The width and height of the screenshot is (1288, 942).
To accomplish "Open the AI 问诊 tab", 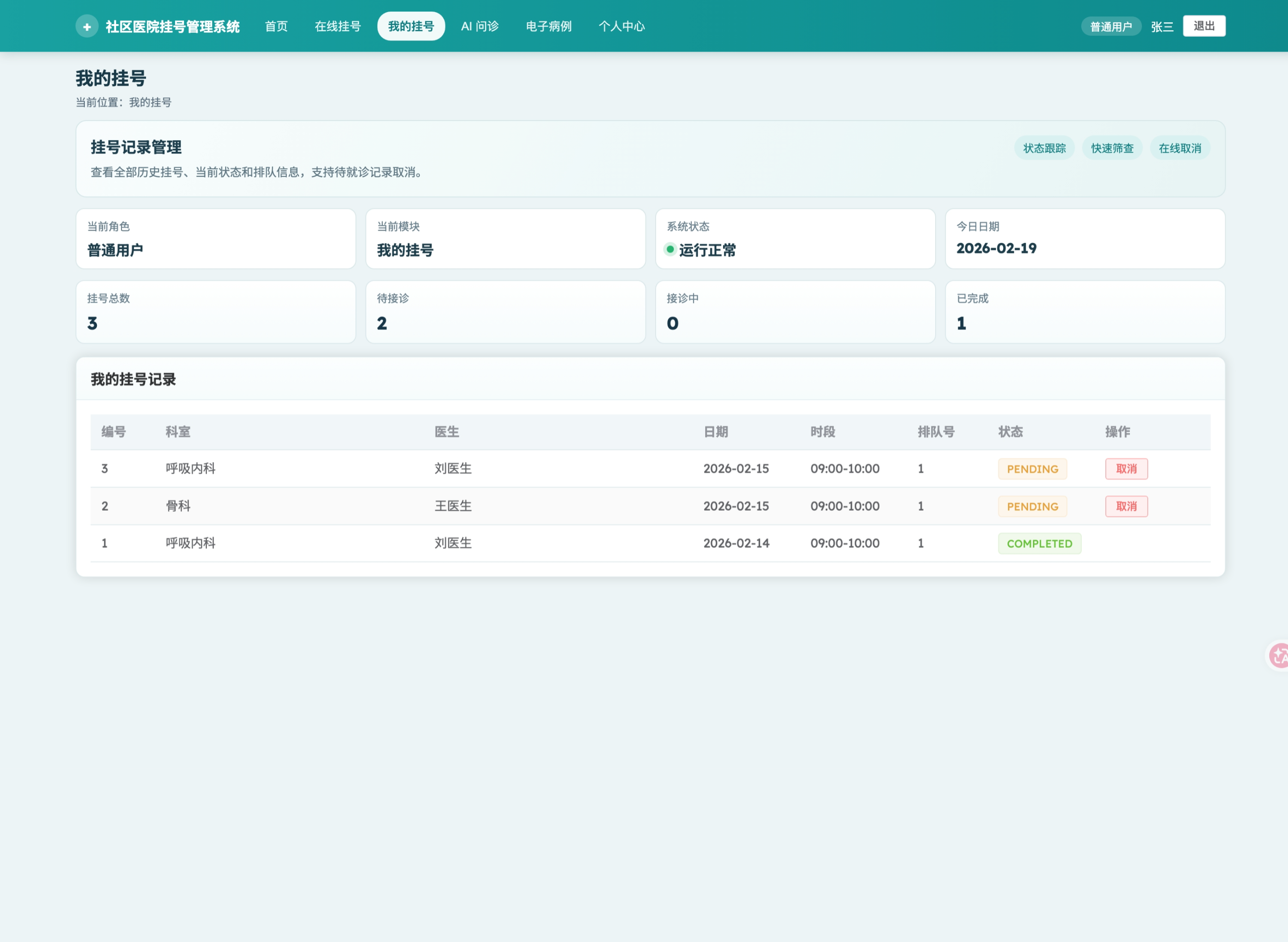I will pos(480,26).
